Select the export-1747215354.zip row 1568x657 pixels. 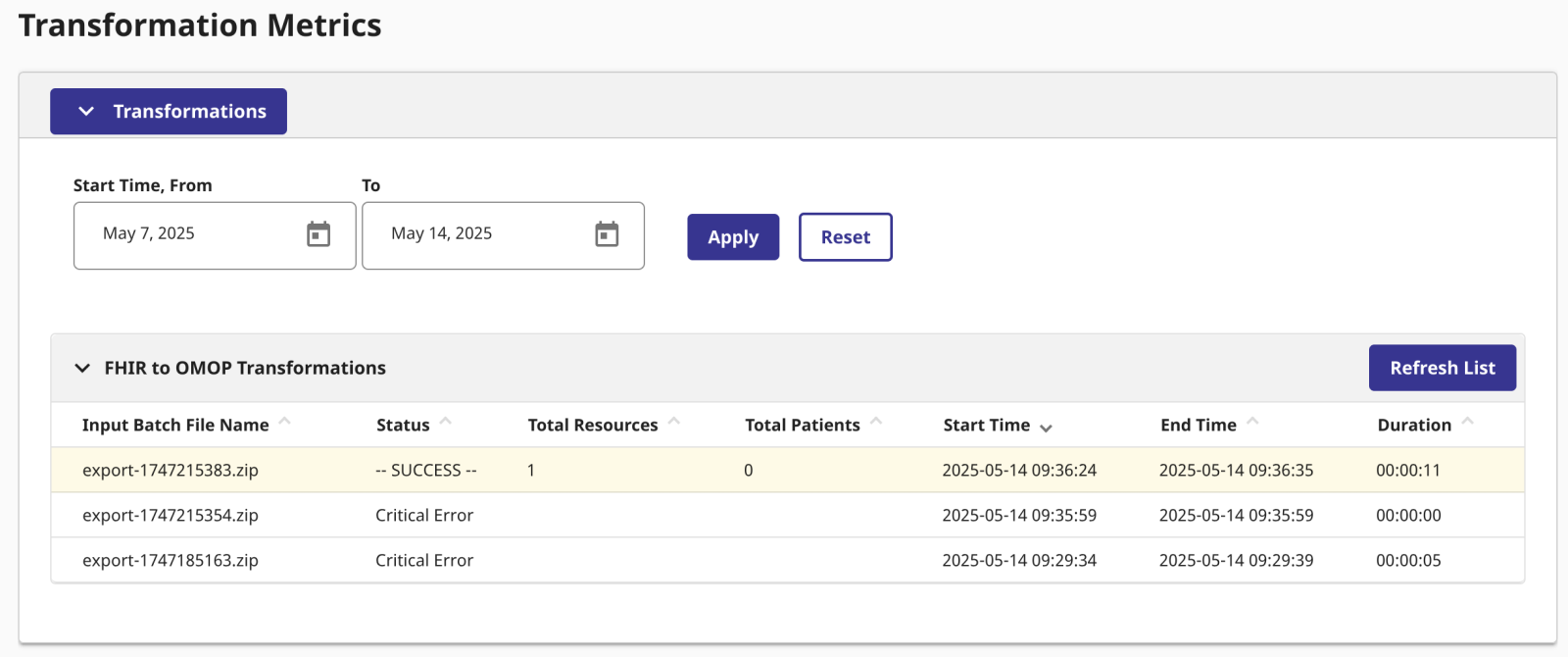(x=171, y=516)
